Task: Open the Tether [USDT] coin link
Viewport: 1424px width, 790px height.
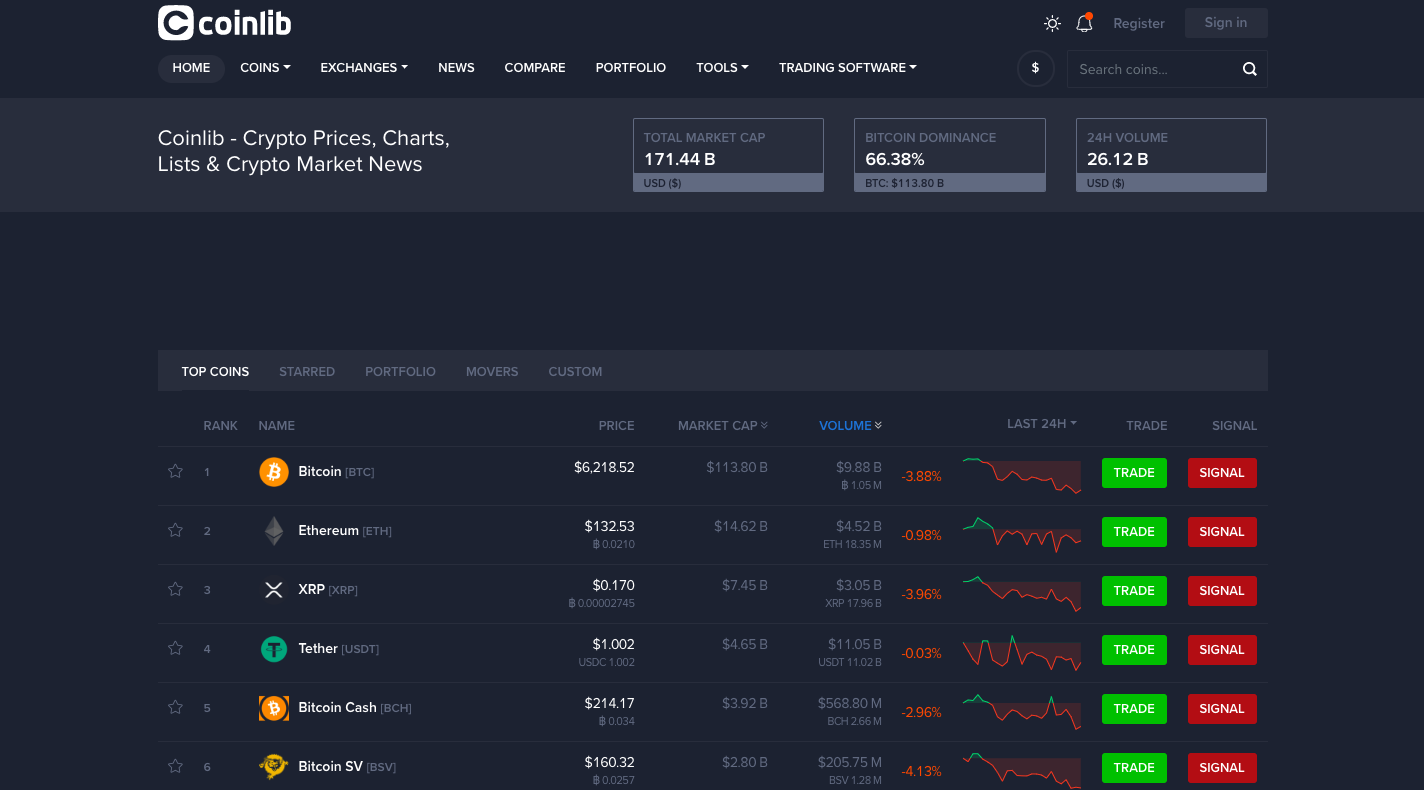Action: coord(339,648)
